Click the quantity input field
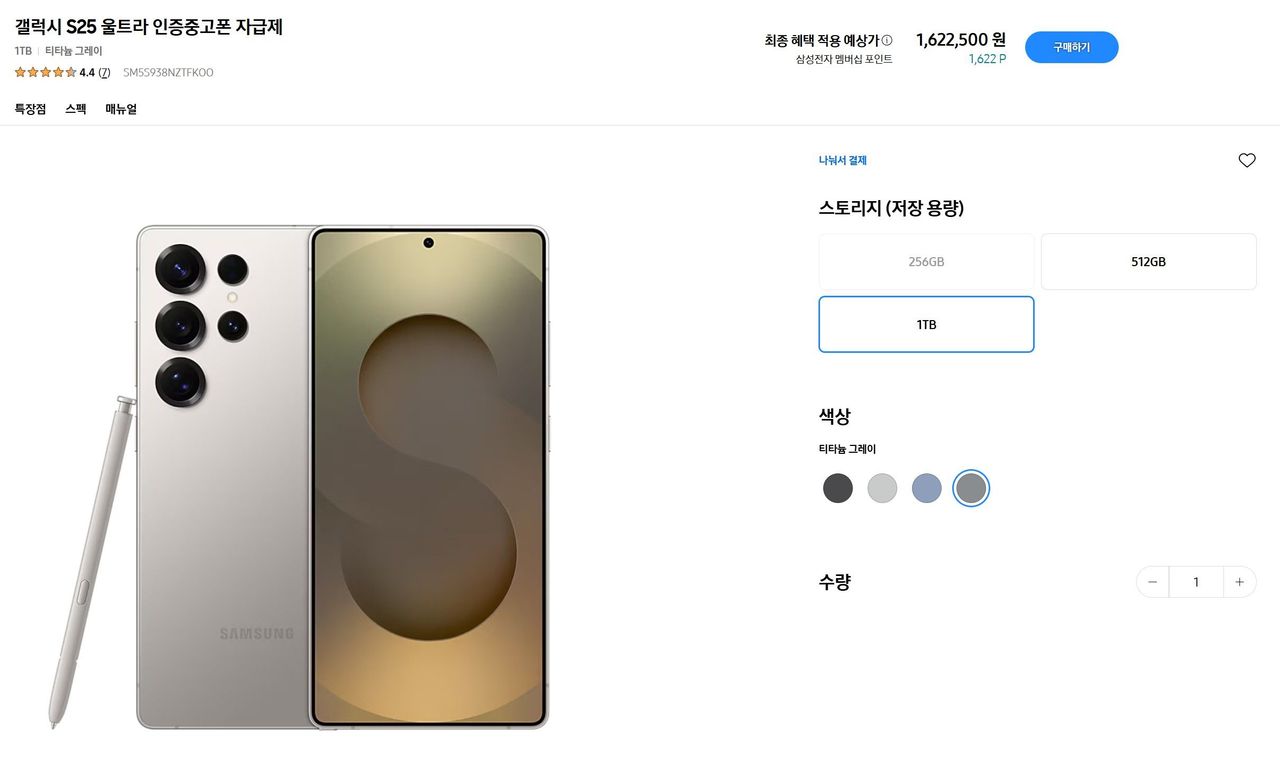Screen dimensions: 1280x766 tap(1196, 582)
